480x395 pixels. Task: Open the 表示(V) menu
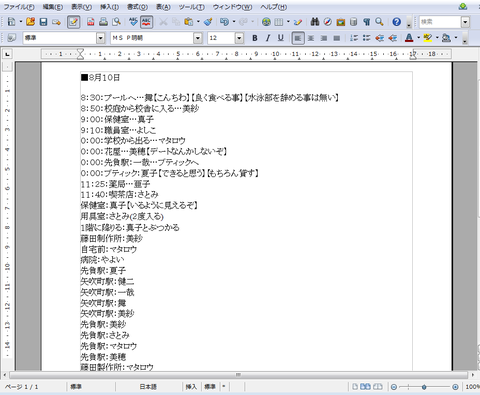tap(81, 7)
